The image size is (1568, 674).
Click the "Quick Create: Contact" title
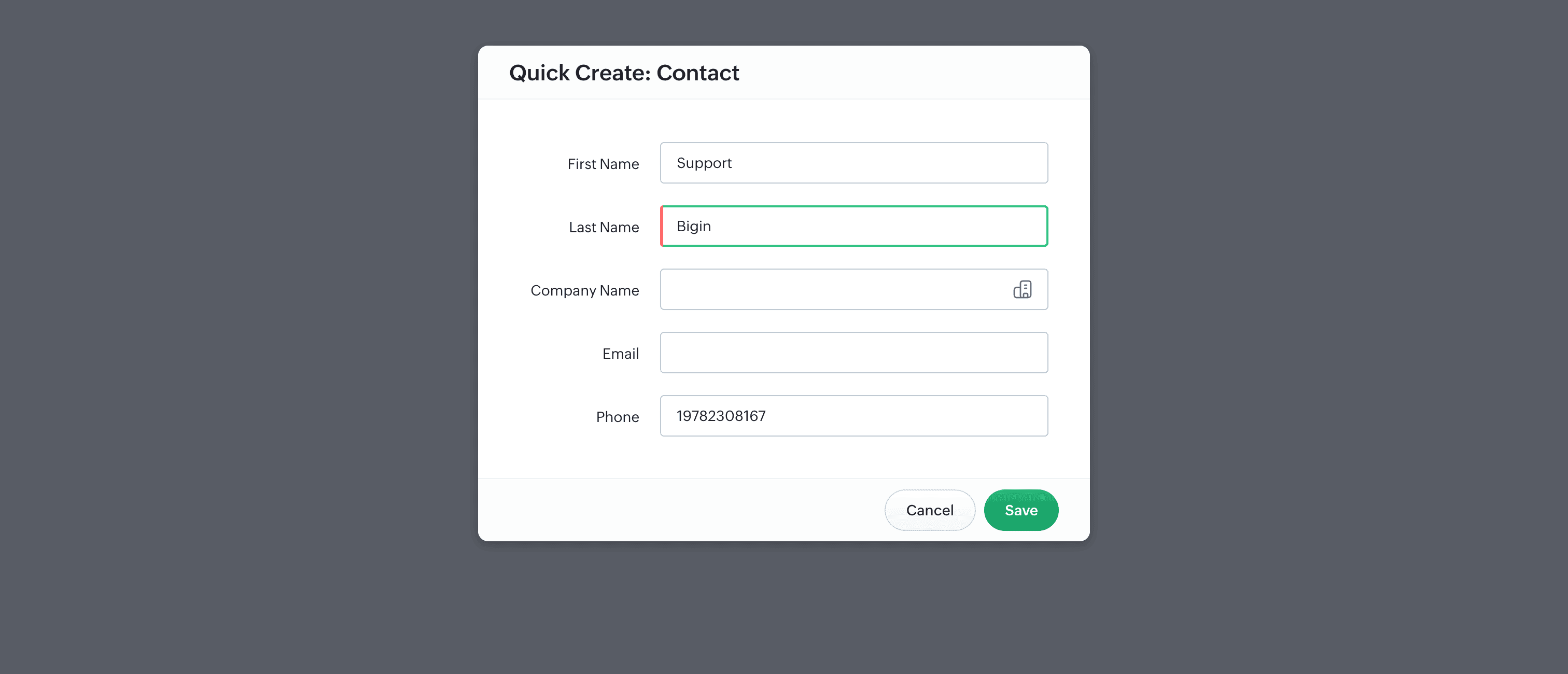click(624, 73)
